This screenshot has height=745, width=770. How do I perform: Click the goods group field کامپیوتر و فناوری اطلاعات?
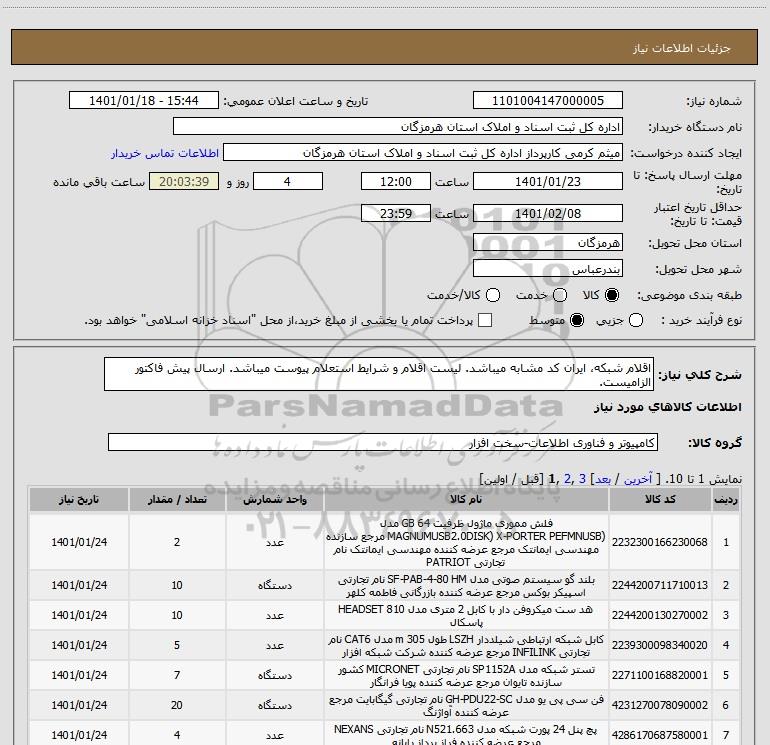point(383,442)
